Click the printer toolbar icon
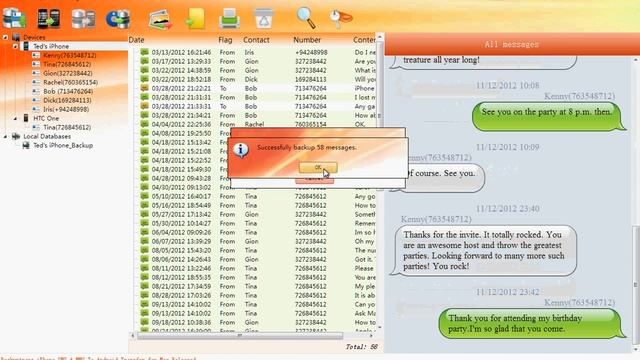640x360 pixels. point(229,19)
